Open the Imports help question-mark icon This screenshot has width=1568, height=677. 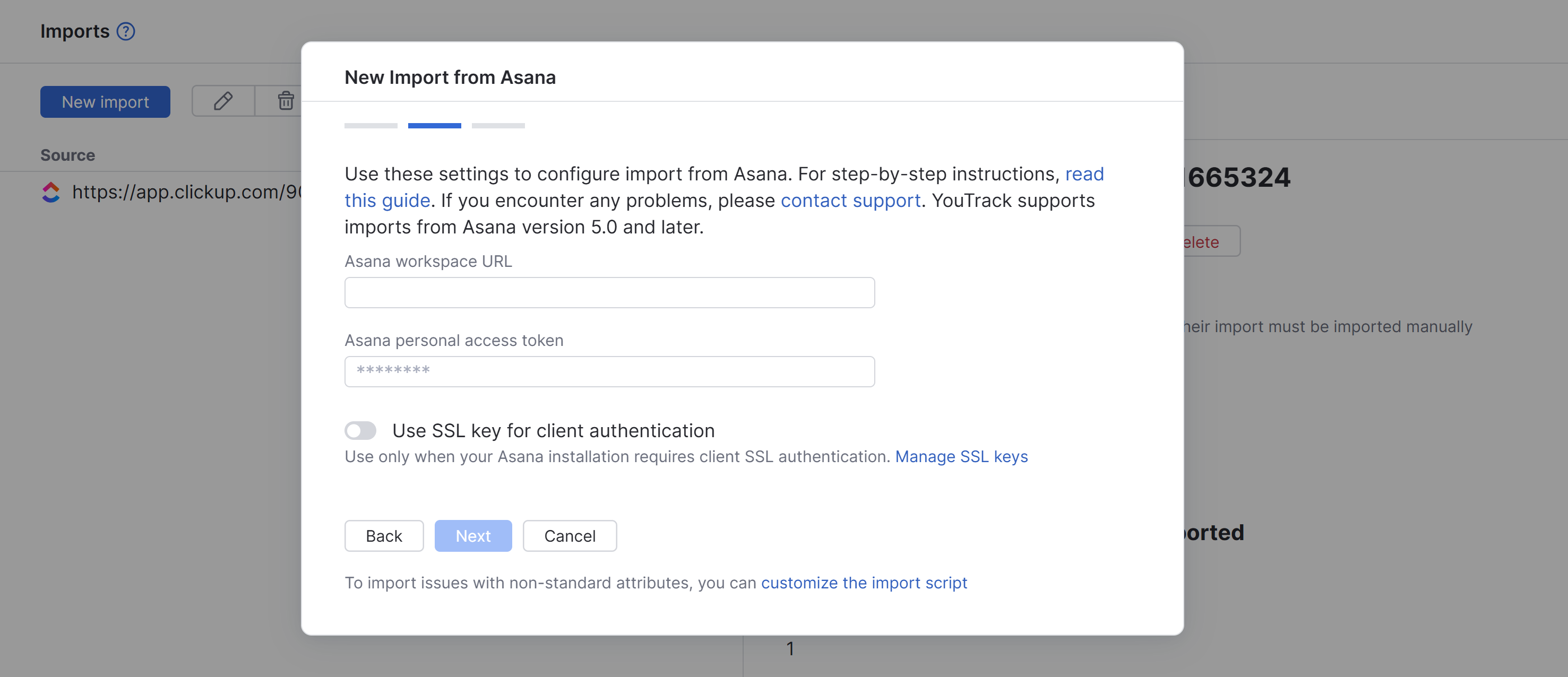(125, 31)
